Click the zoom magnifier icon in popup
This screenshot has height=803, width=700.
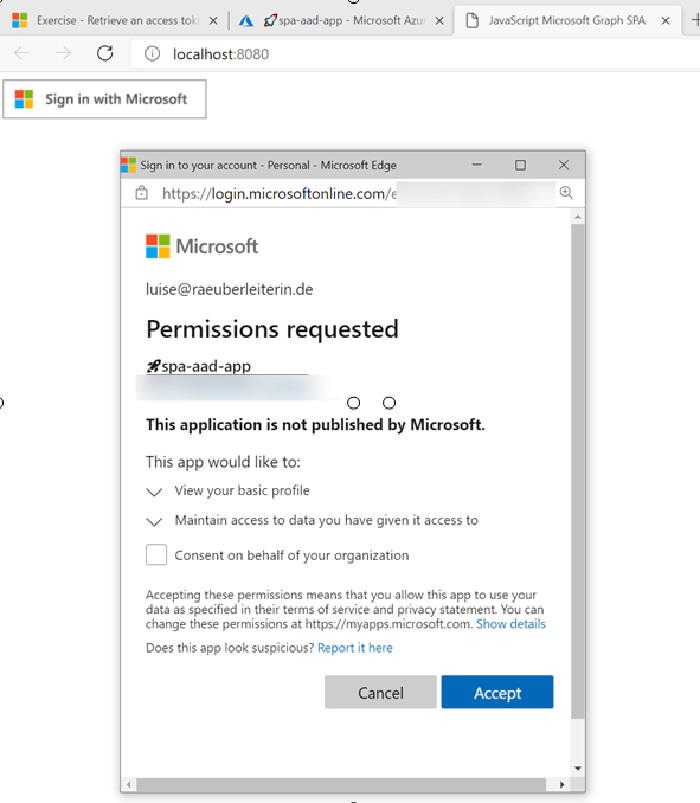click(x=566, y=193)
